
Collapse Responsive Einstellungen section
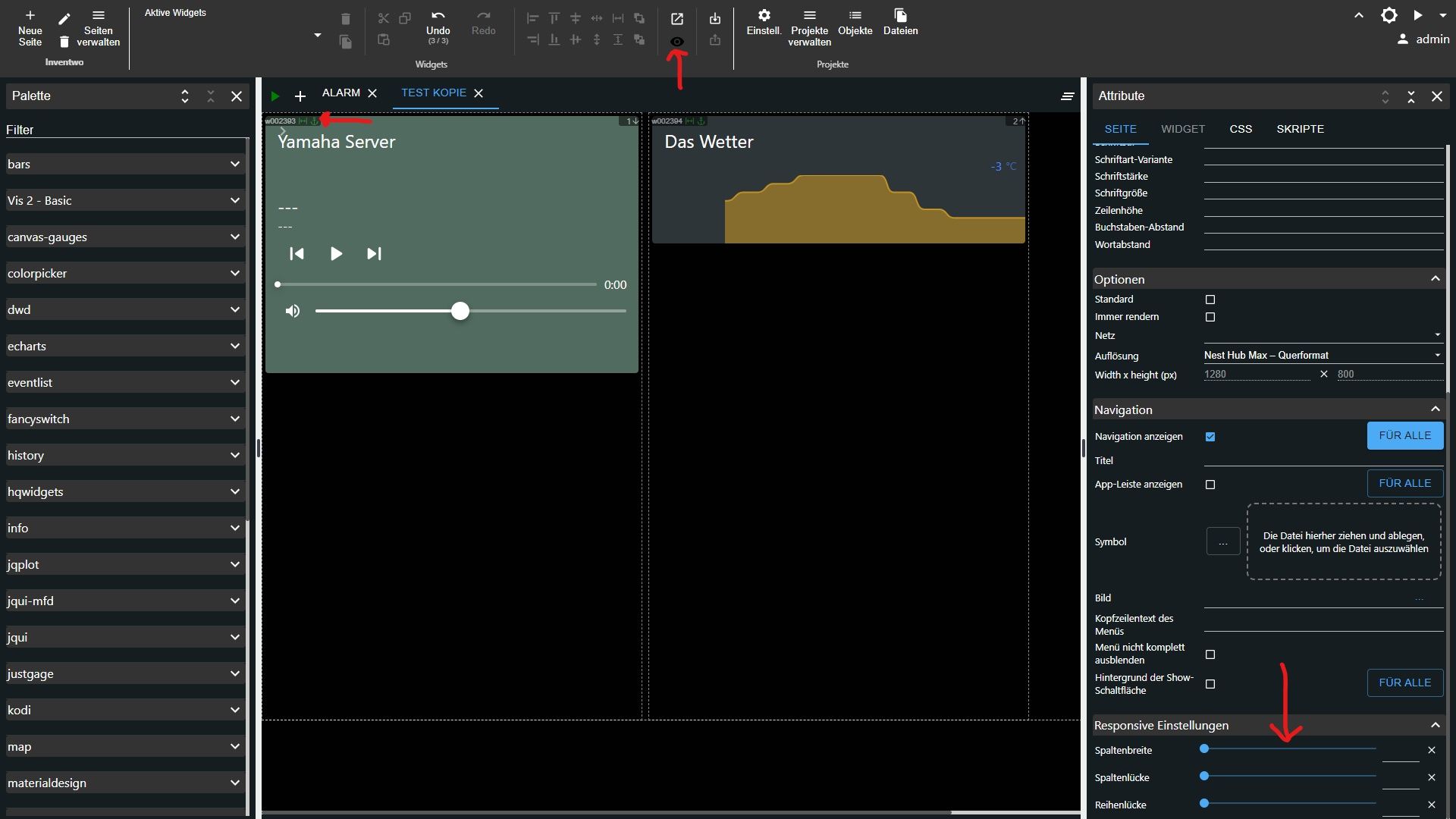click(x=1435, y=726)
